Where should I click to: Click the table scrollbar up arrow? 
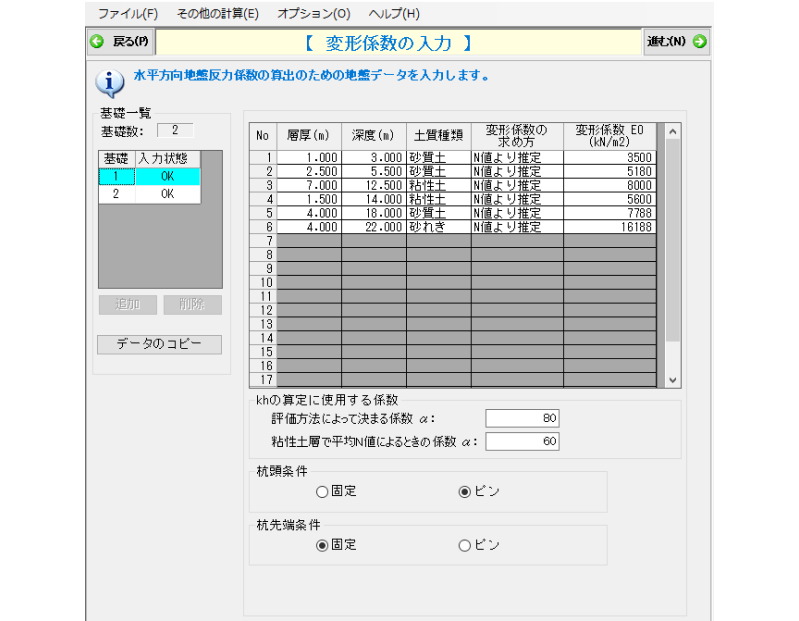673,131
